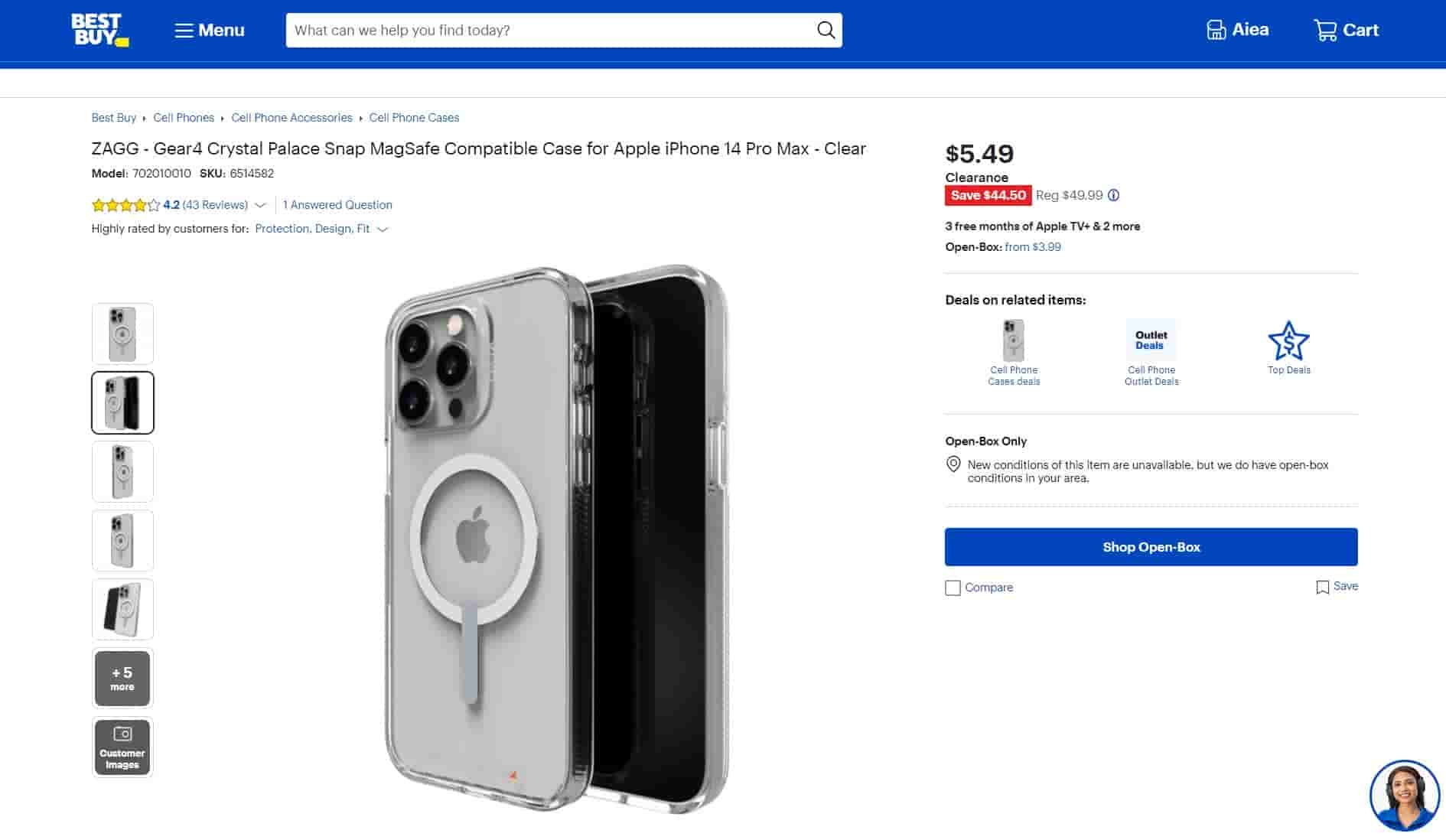Viewport: 1446px width, 840px height.
Task: Open the Cart icon
Action: pyautogui.click(x=1325, y=30)
